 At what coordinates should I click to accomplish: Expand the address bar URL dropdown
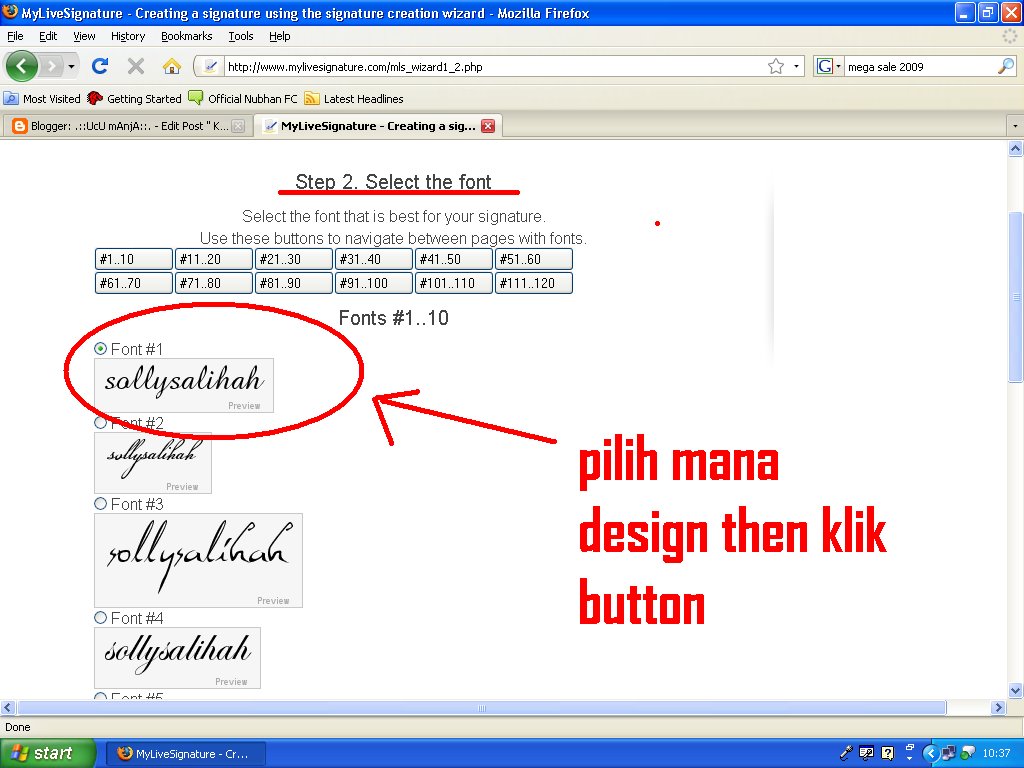[x=796, y=66]
